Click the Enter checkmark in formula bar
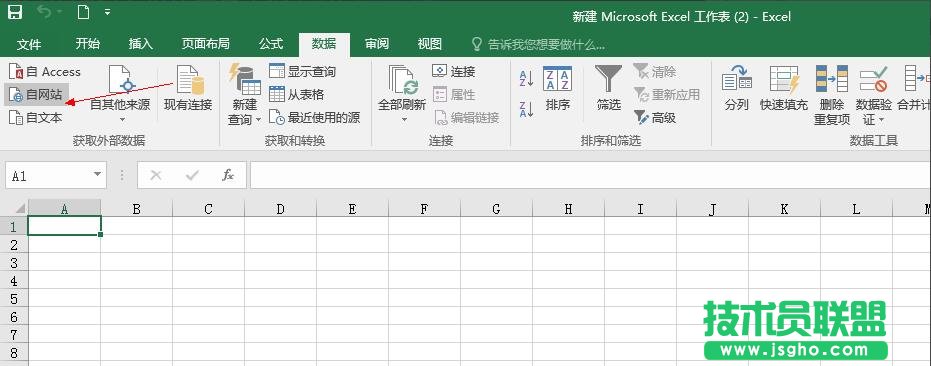Screen dimensions: 931x366 click(x=192, y=175)
